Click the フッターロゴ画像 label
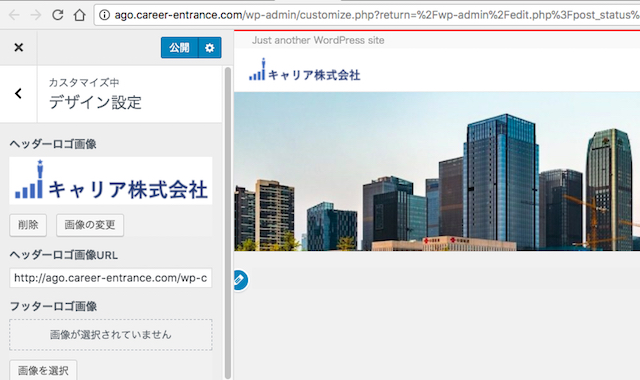The image size is (640, 380). pos(53,306)
